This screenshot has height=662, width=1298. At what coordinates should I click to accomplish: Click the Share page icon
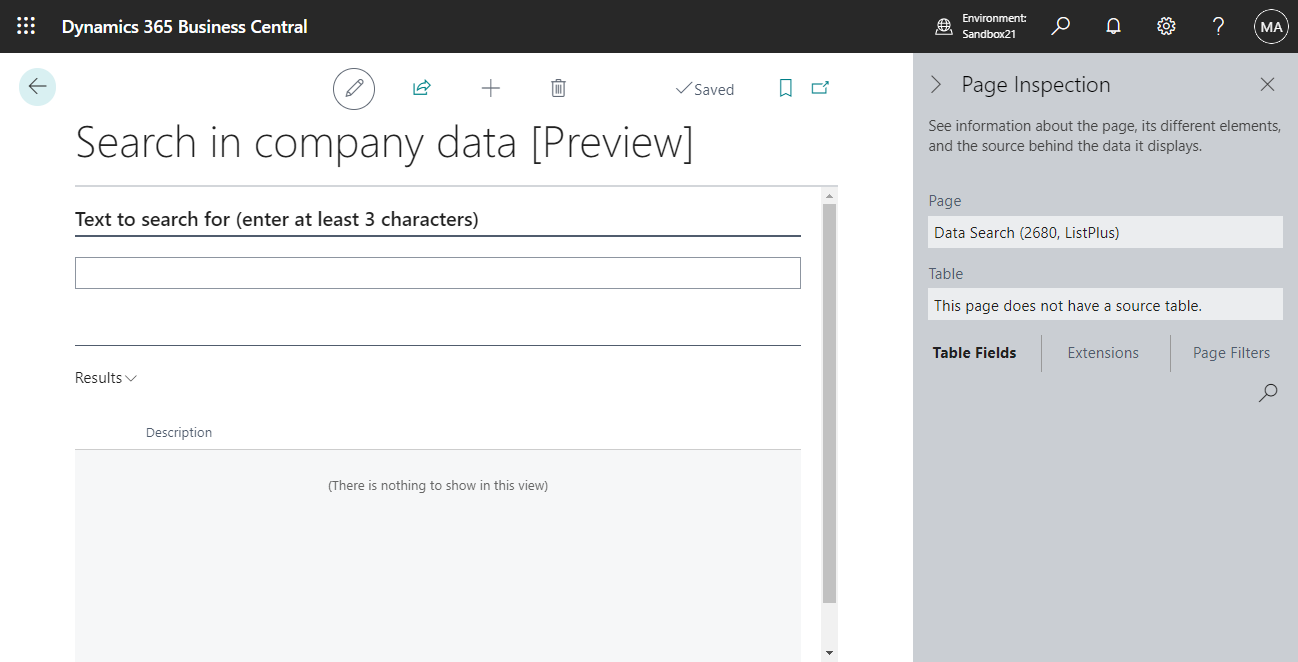(421, 88)
